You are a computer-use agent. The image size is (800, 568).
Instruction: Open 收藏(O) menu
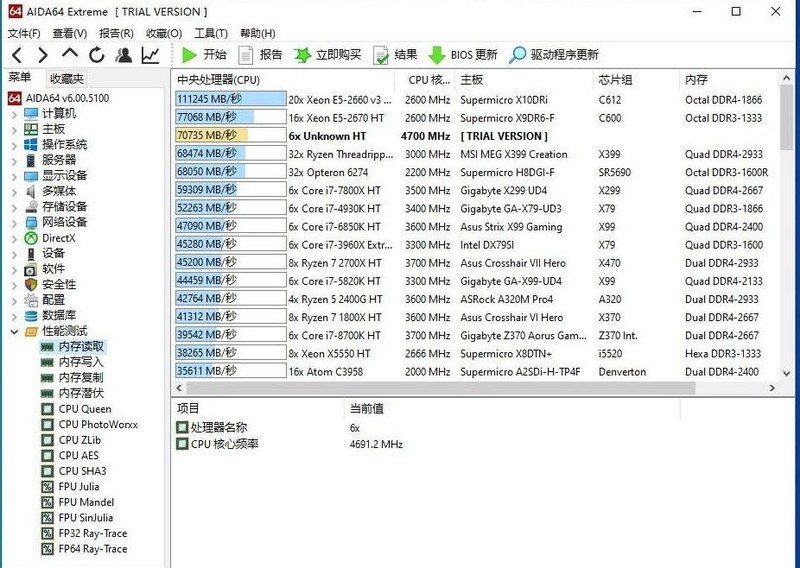164,34
